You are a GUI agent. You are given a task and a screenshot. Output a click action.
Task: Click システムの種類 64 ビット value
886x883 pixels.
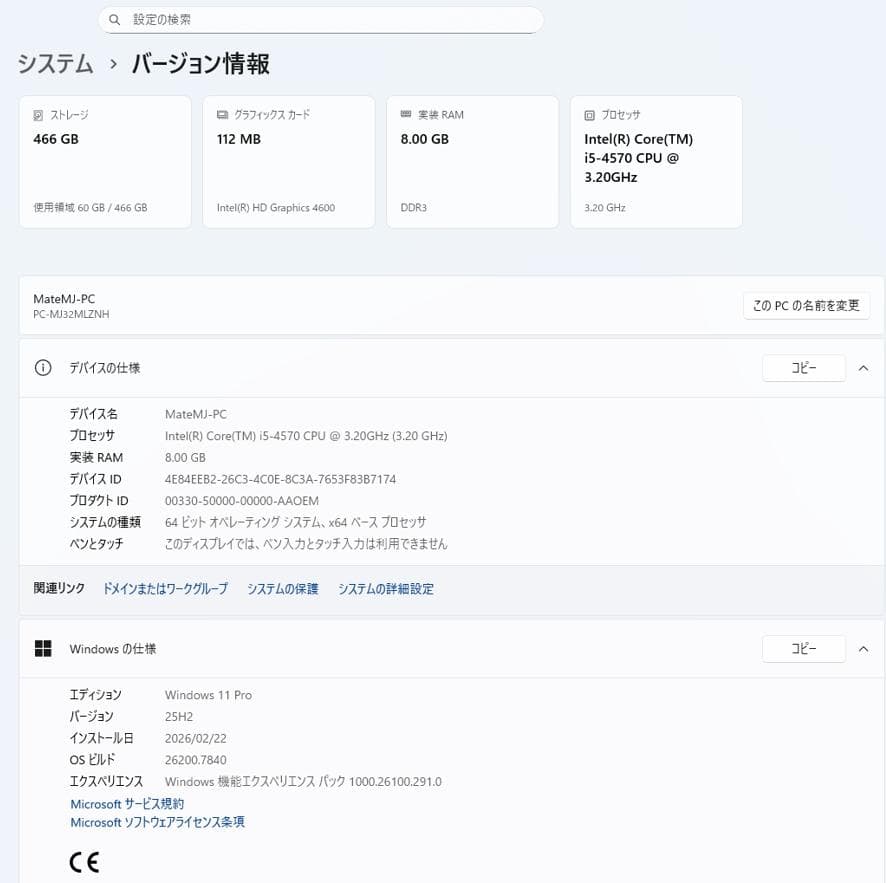296,523
